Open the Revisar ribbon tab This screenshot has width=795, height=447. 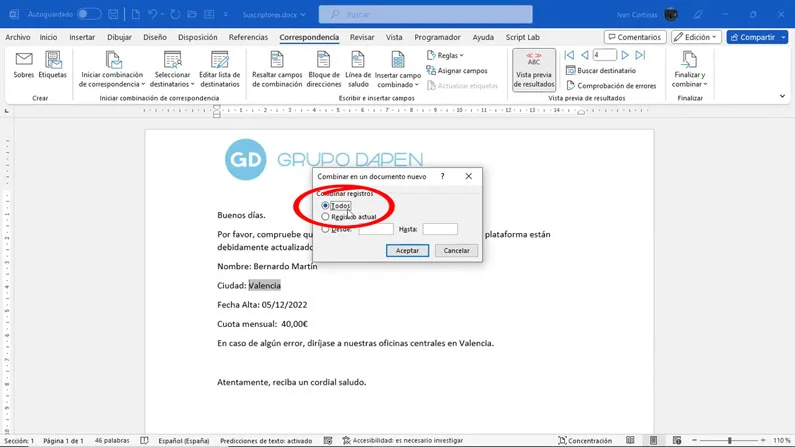(x=362, y=37)
